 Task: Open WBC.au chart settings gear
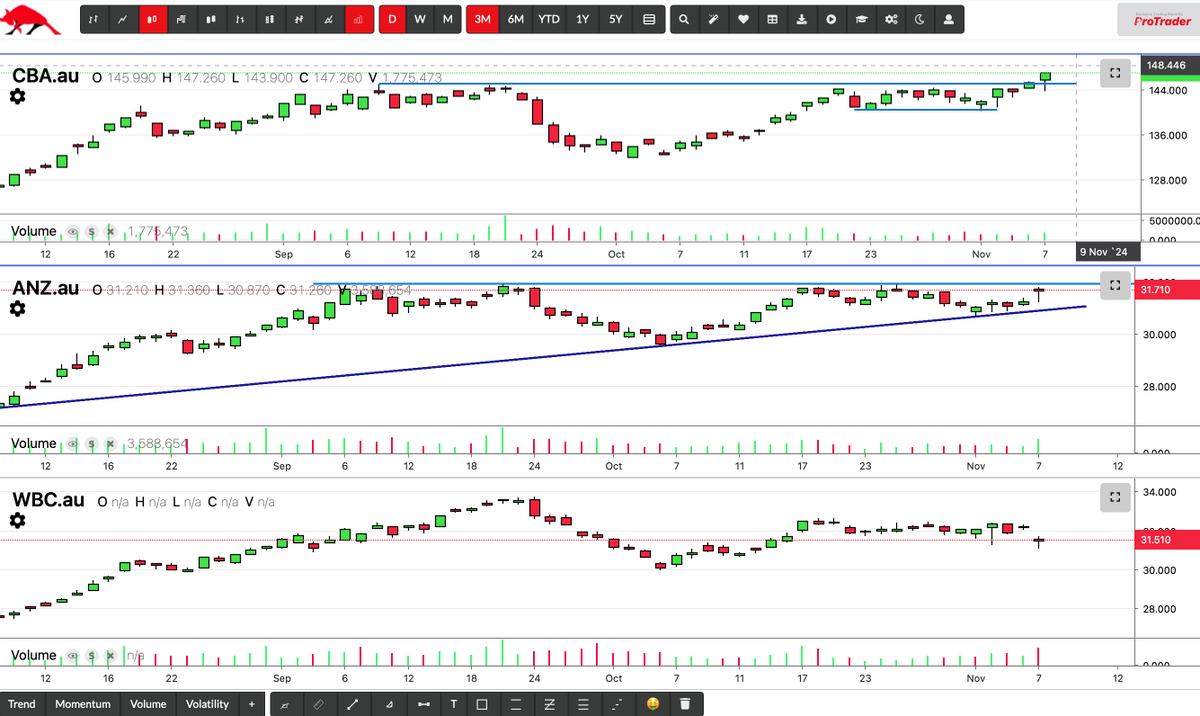[x=17, y=520]
